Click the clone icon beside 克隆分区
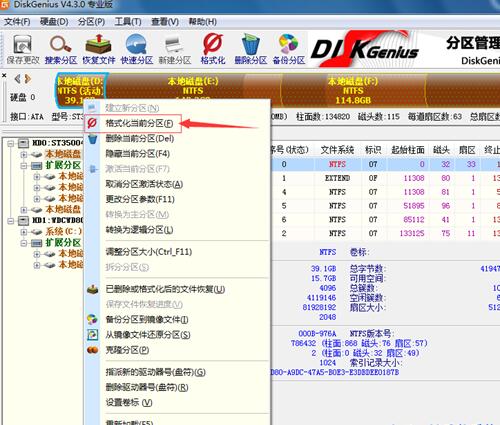500x425 pixels. click(x=92, y=350)
